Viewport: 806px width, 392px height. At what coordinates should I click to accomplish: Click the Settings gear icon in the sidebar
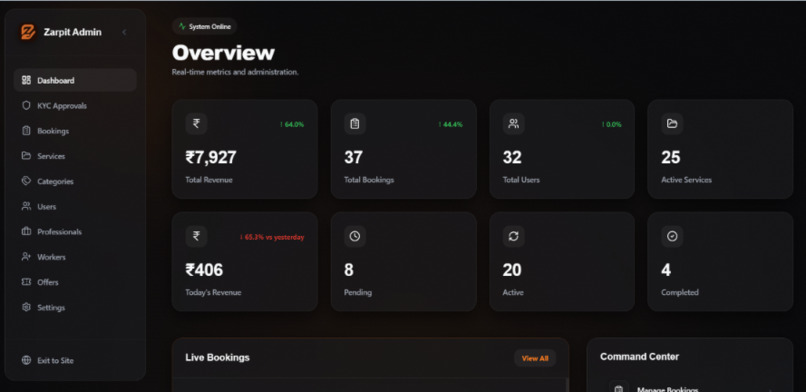[x=26, y=307]
